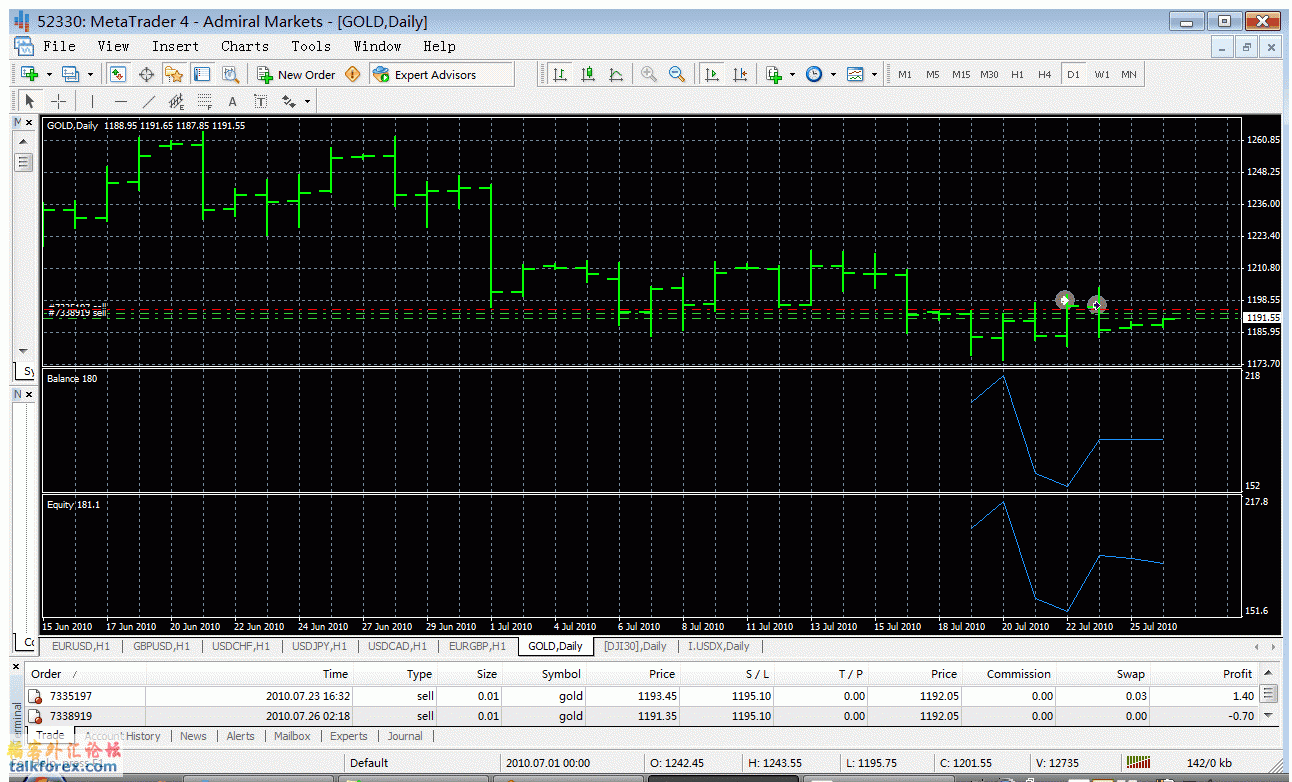This screenshot has height=782, width=1292.
Task: Expand the Indicators dropdown arrow
Action: tap(793, 74)
